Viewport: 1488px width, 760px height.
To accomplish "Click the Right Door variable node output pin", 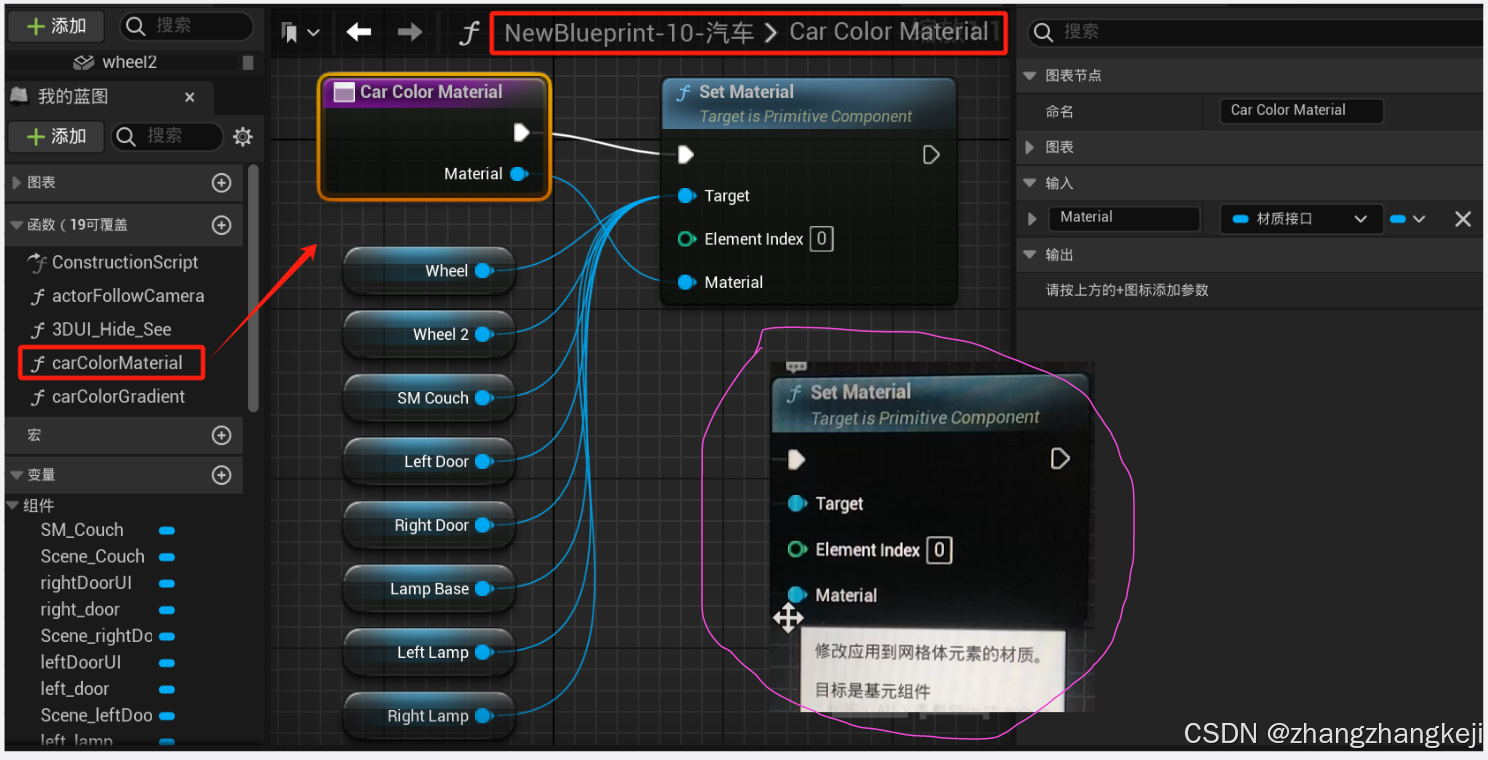I will click(x=484, y=525).
